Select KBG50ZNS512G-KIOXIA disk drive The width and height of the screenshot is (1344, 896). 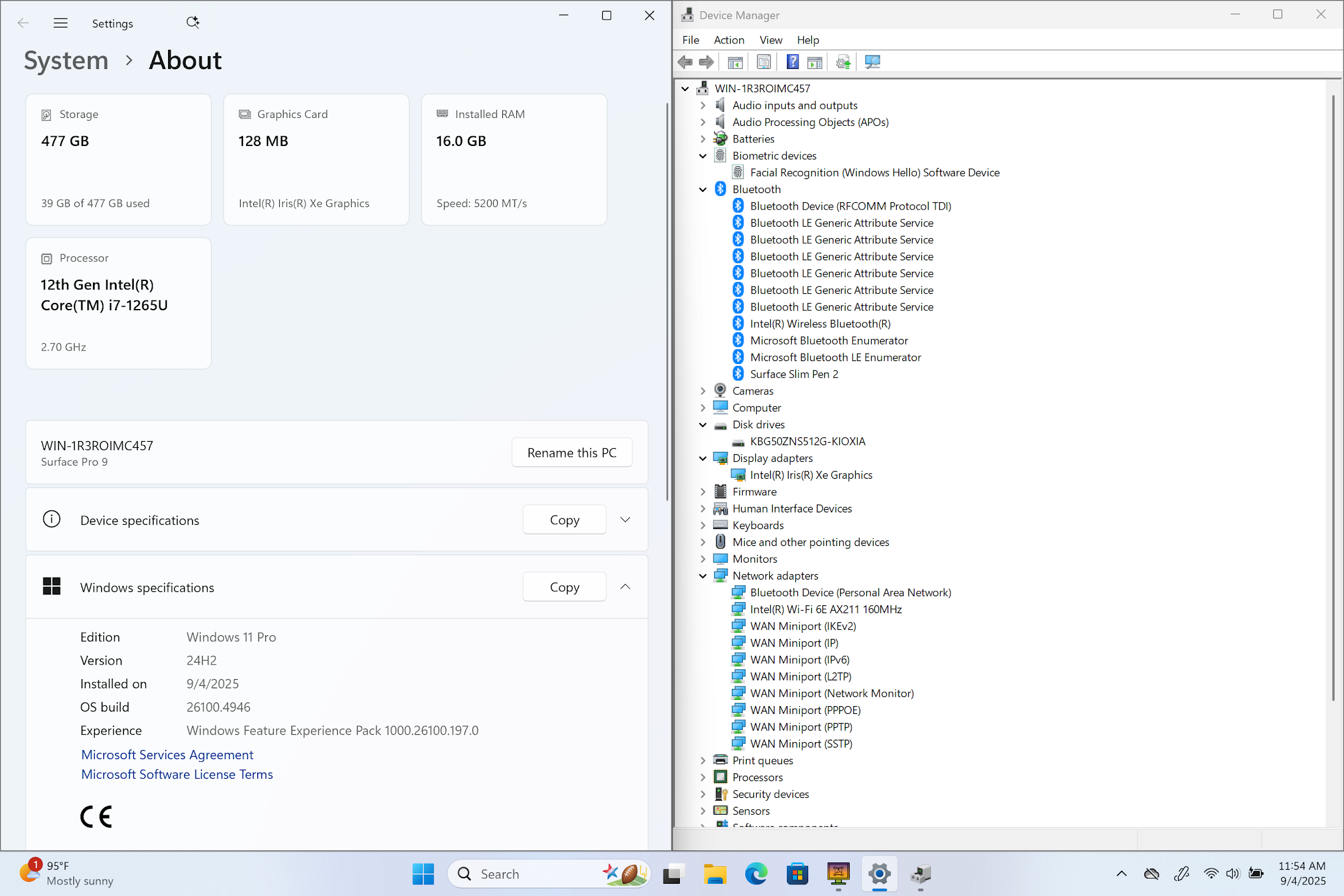(x=808, y=441)
